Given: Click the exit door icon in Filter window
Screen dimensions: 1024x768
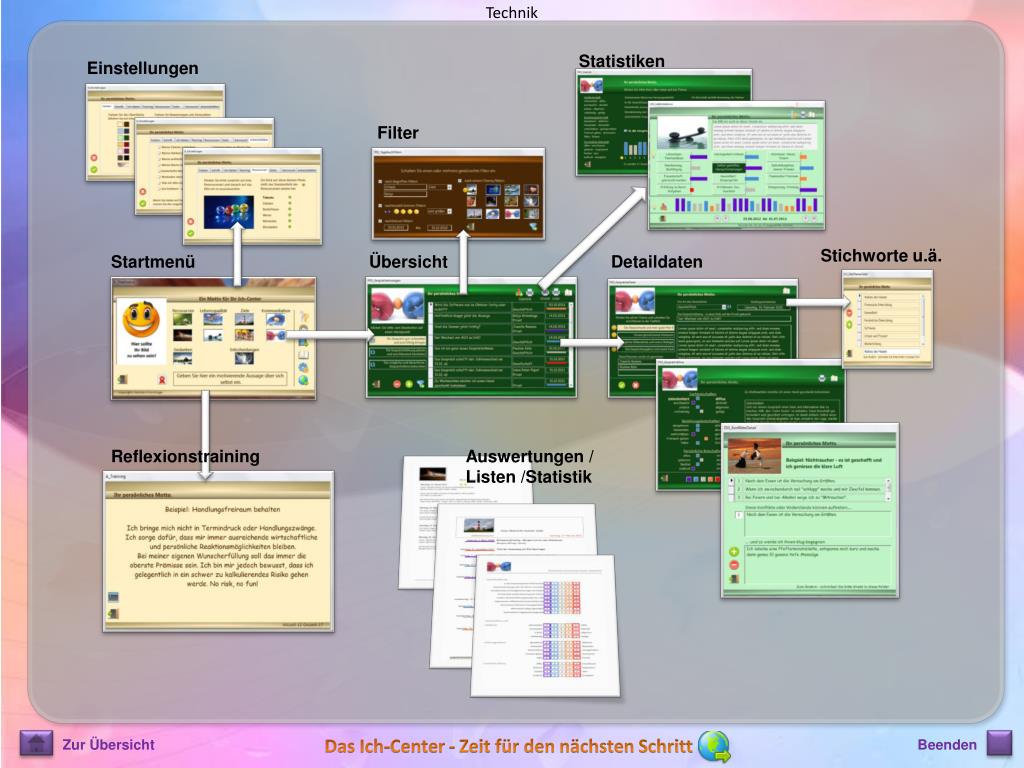Looking at the screenshot, I should tap(470, 227).
